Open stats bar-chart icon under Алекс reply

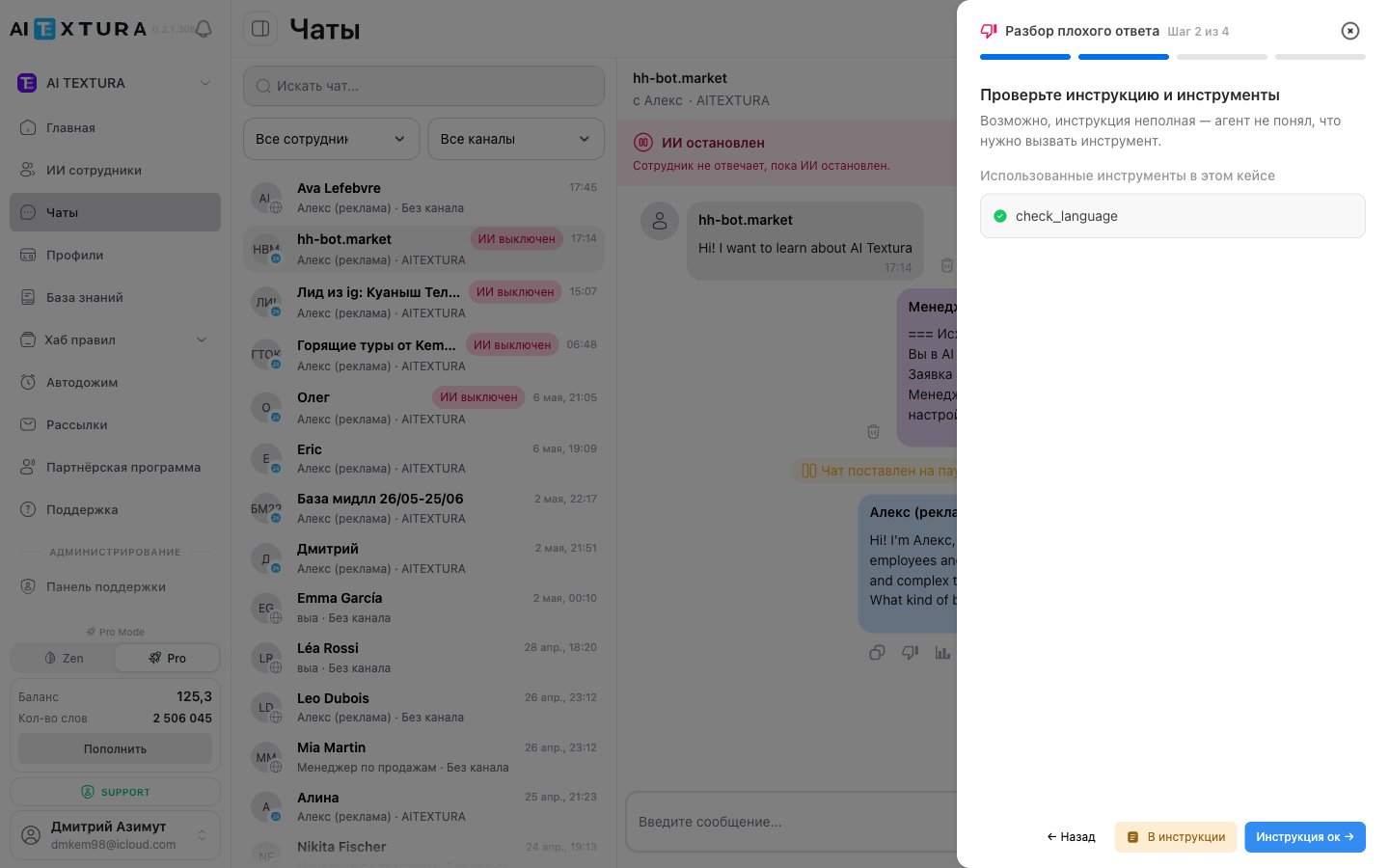click(x=942, y=653)
